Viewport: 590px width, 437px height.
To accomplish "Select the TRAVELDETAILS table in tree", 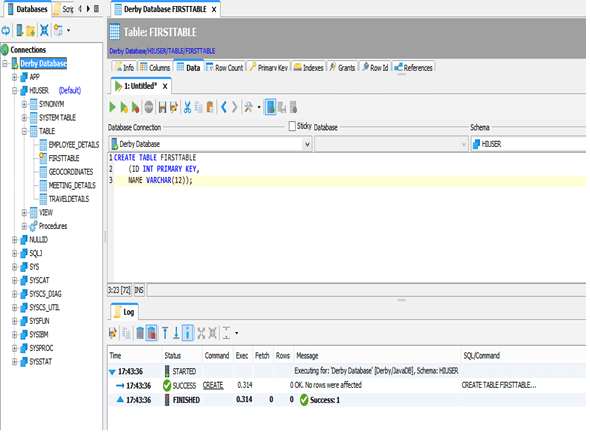I will (x=69, y=199).
